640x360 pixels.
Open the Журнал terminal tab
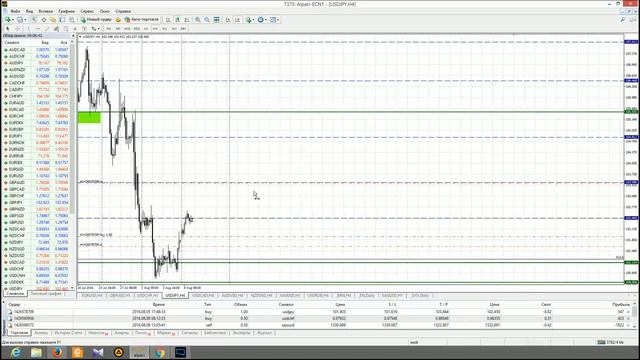point(264,333)
